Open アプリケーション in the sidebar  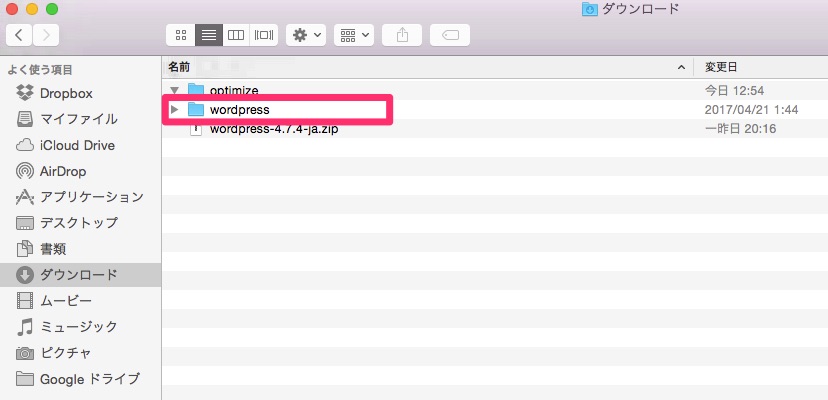pyautogui.click(x=80, y=197)
